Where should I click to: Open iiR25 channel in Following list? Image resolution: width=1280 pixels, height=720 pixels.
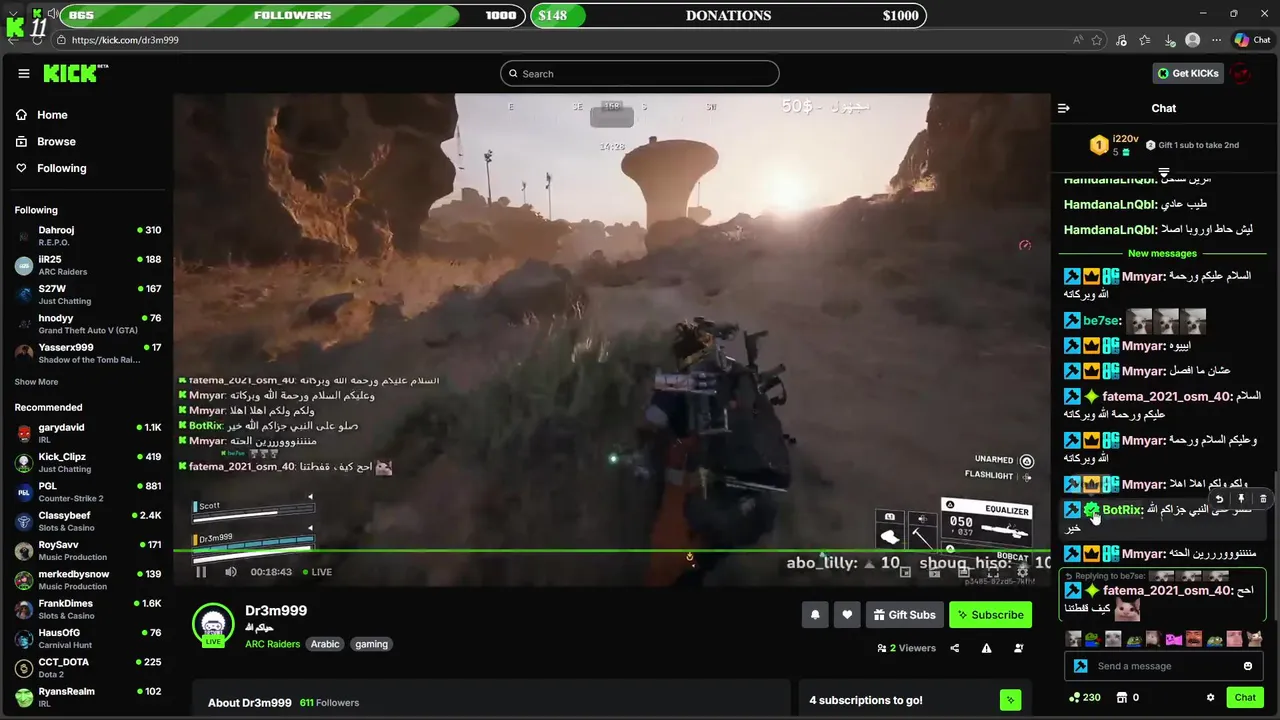(x=87, y=265)
